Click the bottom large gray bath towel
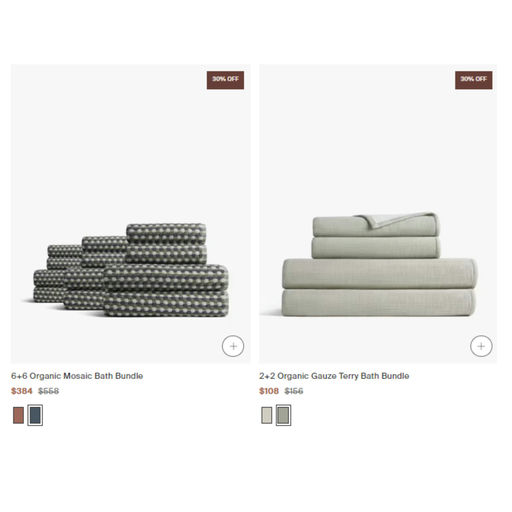 (378, 303)
